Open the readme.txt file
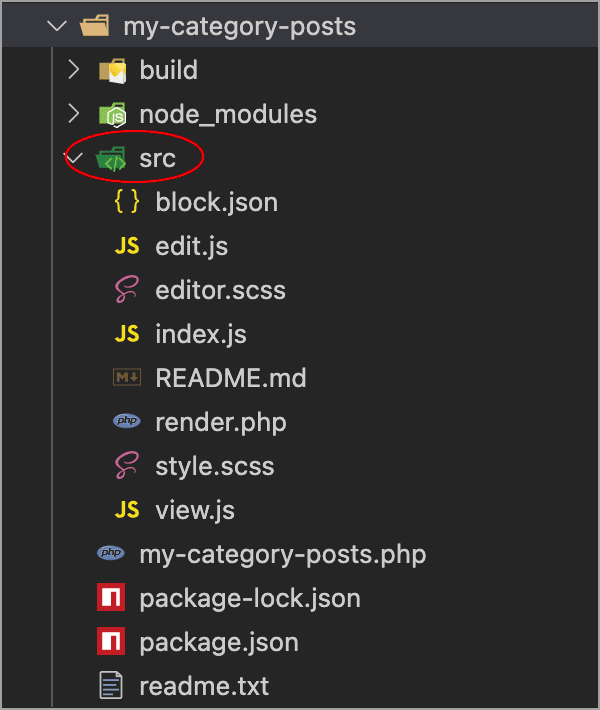This screenshot has width=600, height=710. pos(204,686)
